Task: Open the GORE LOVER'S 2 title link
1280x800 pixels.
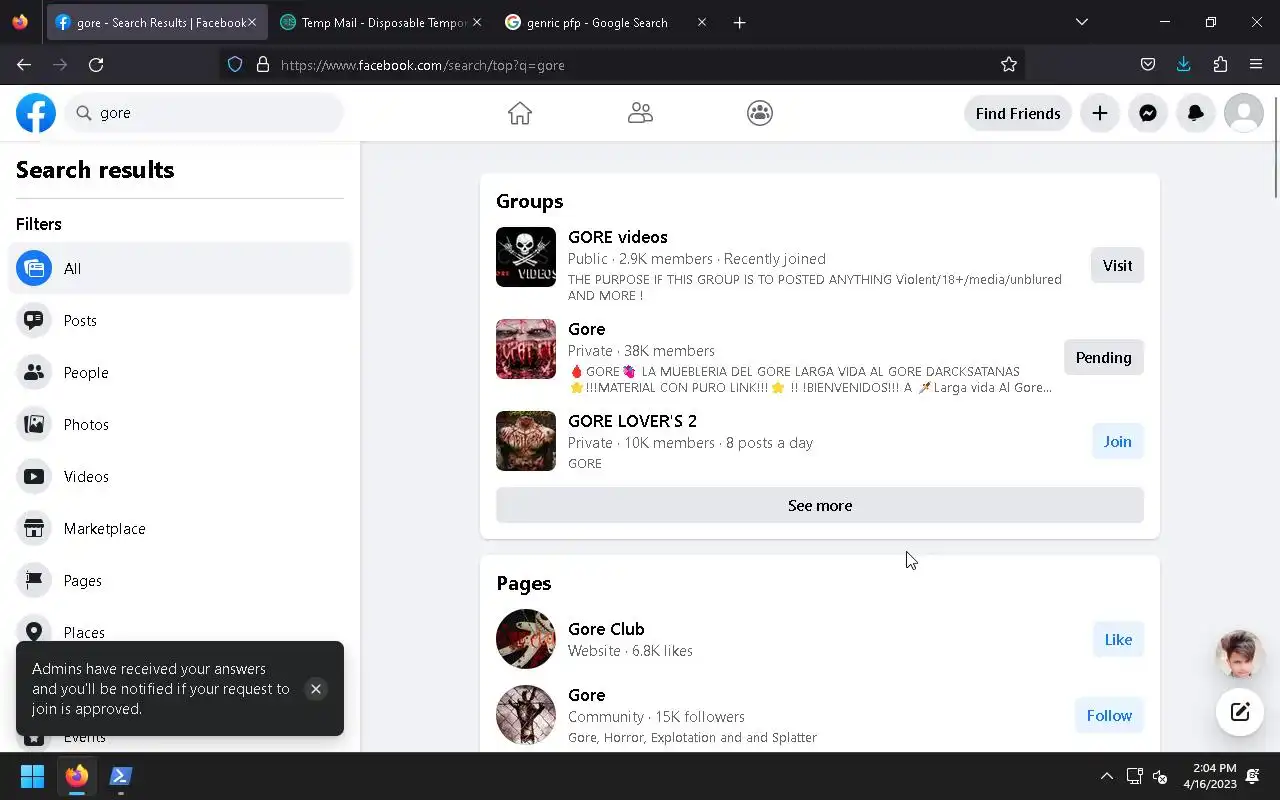Action: pos(632,421)
